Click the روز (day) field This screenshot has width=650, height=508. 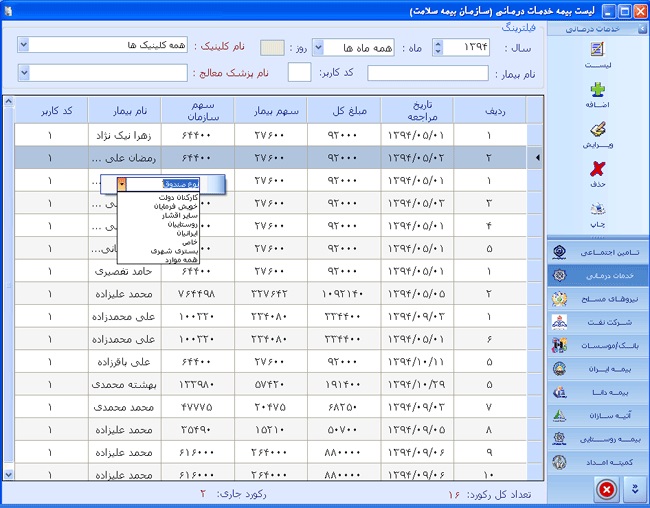coord(272,48)
